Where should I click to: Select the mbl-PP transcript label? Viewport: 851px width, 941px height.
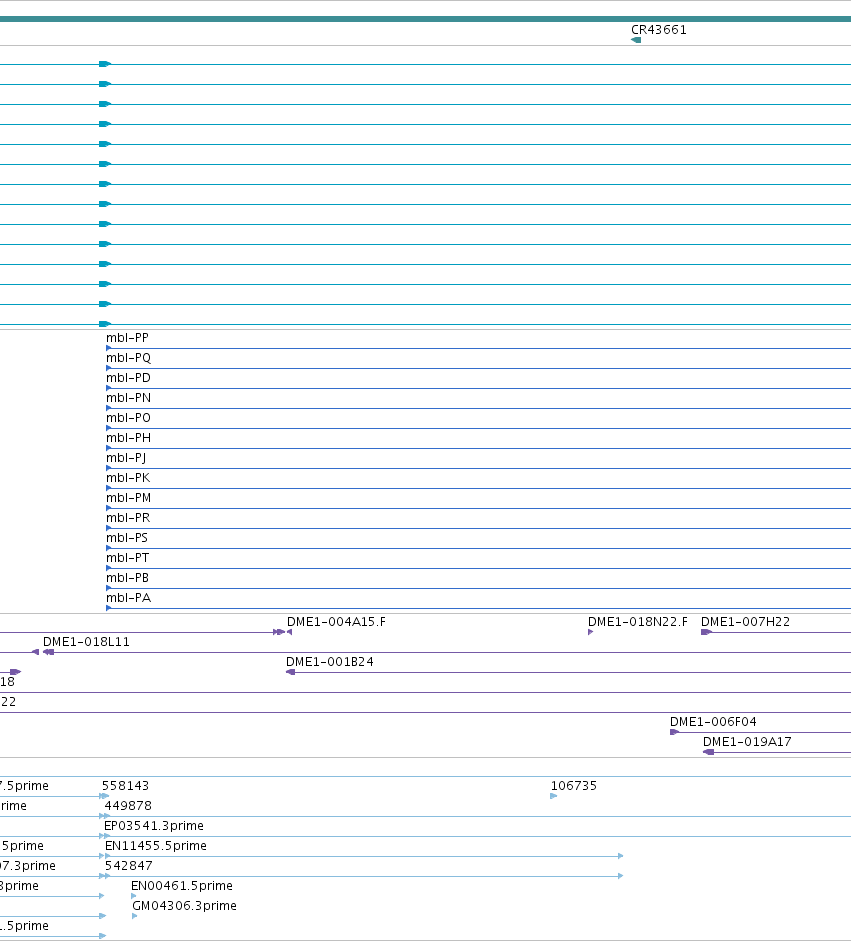click(x=127, y=338)
